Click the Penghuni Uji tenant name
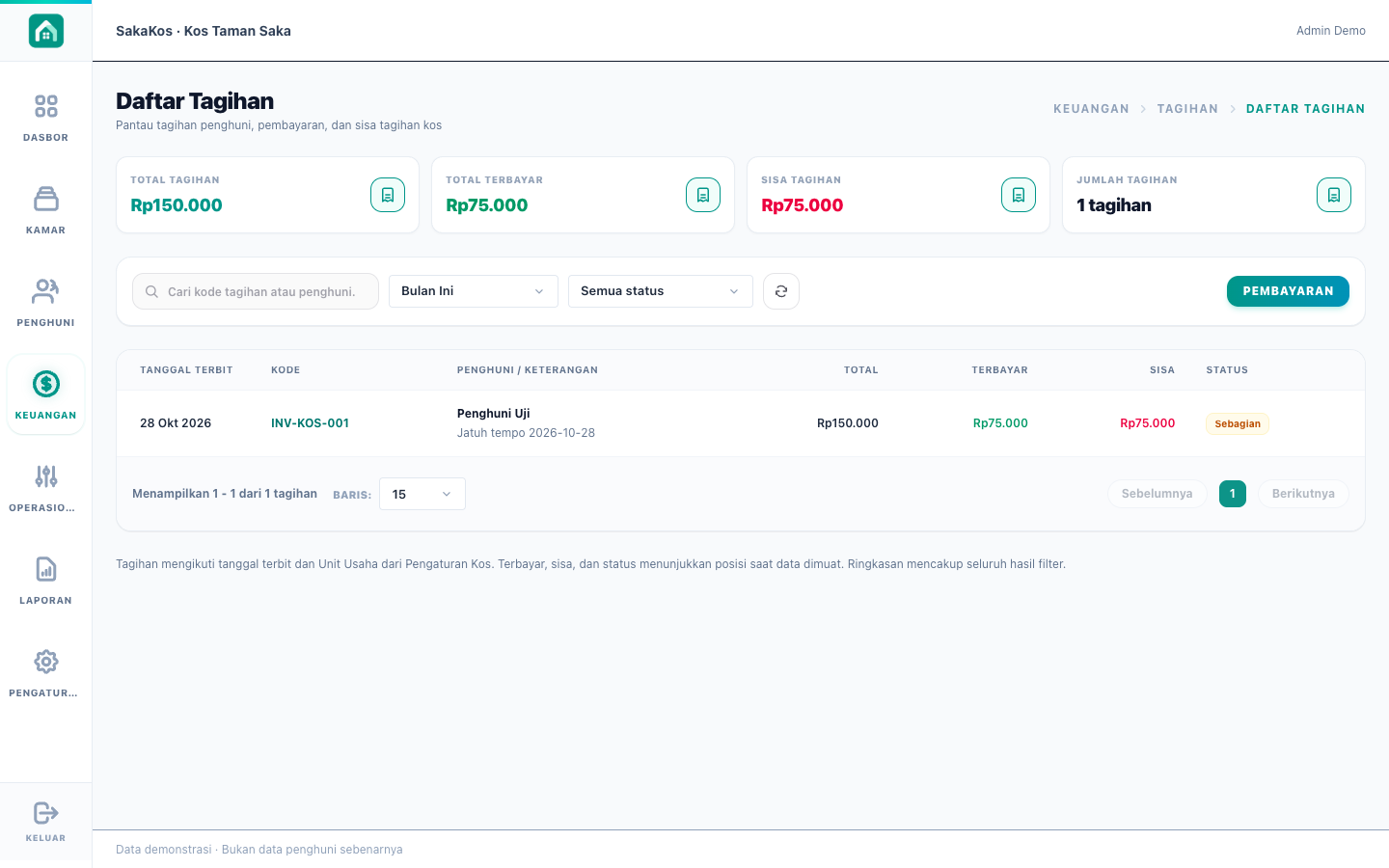The image size is (1389, 868). pyautogui.click(x=494, y=414)
